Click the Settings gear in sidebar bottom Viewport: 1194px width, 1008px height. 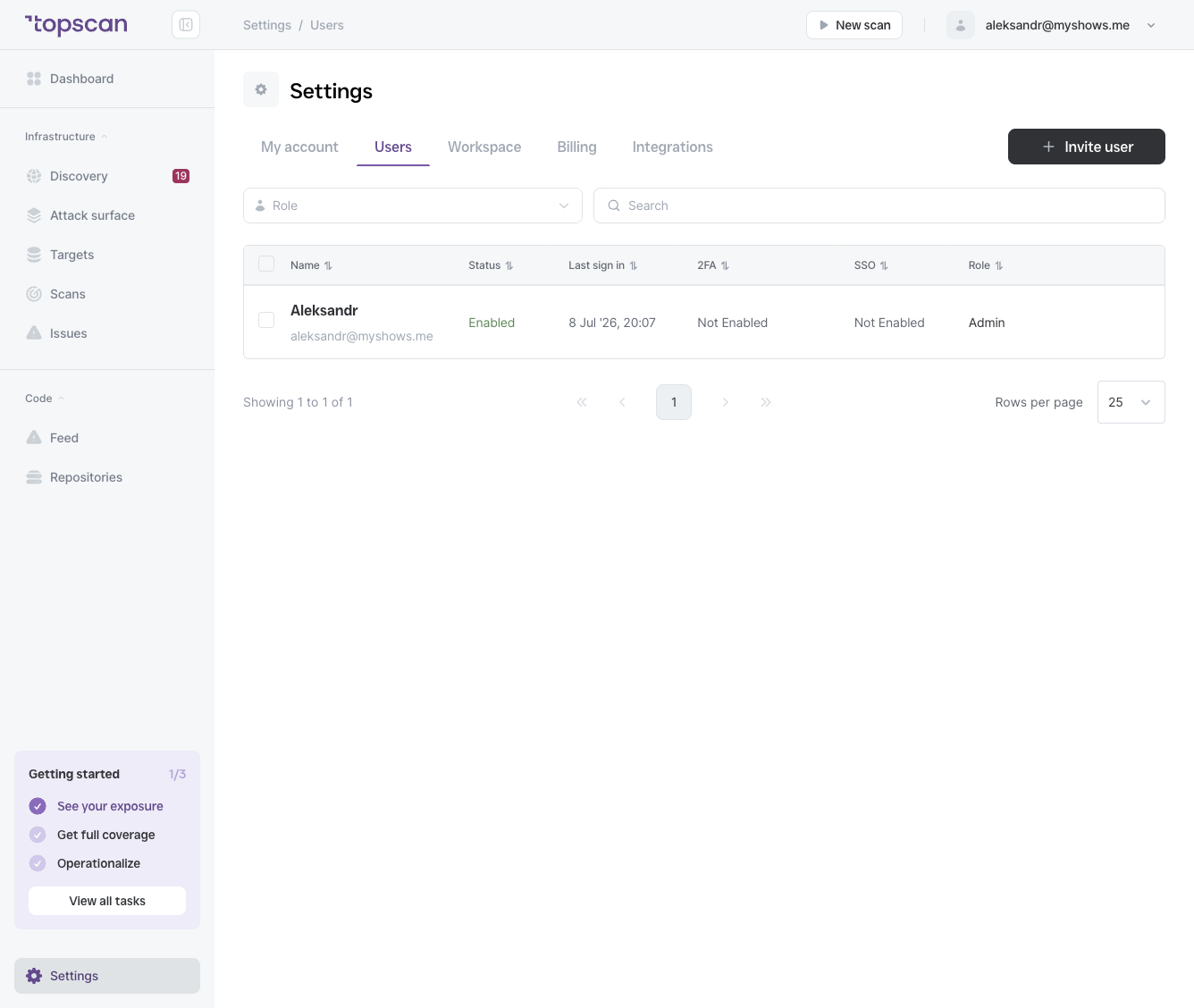[x=34, y=976]
